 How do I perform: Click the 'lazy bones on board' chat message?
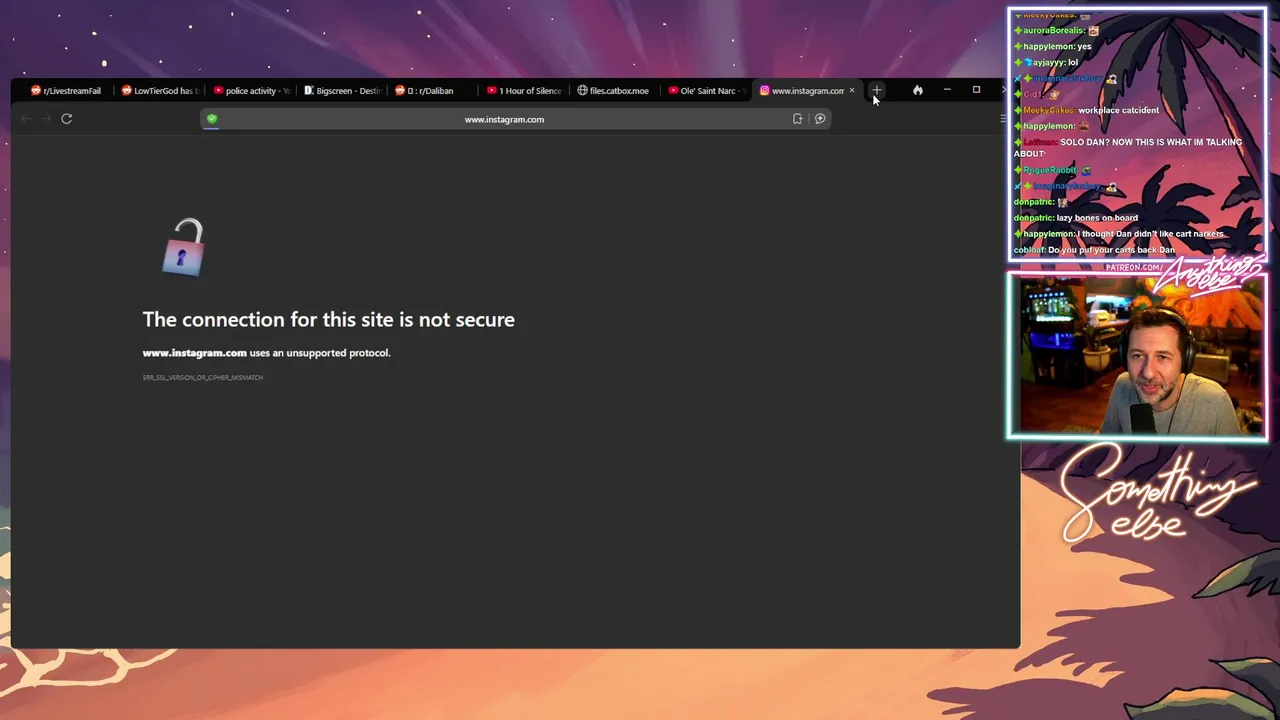1097,218
